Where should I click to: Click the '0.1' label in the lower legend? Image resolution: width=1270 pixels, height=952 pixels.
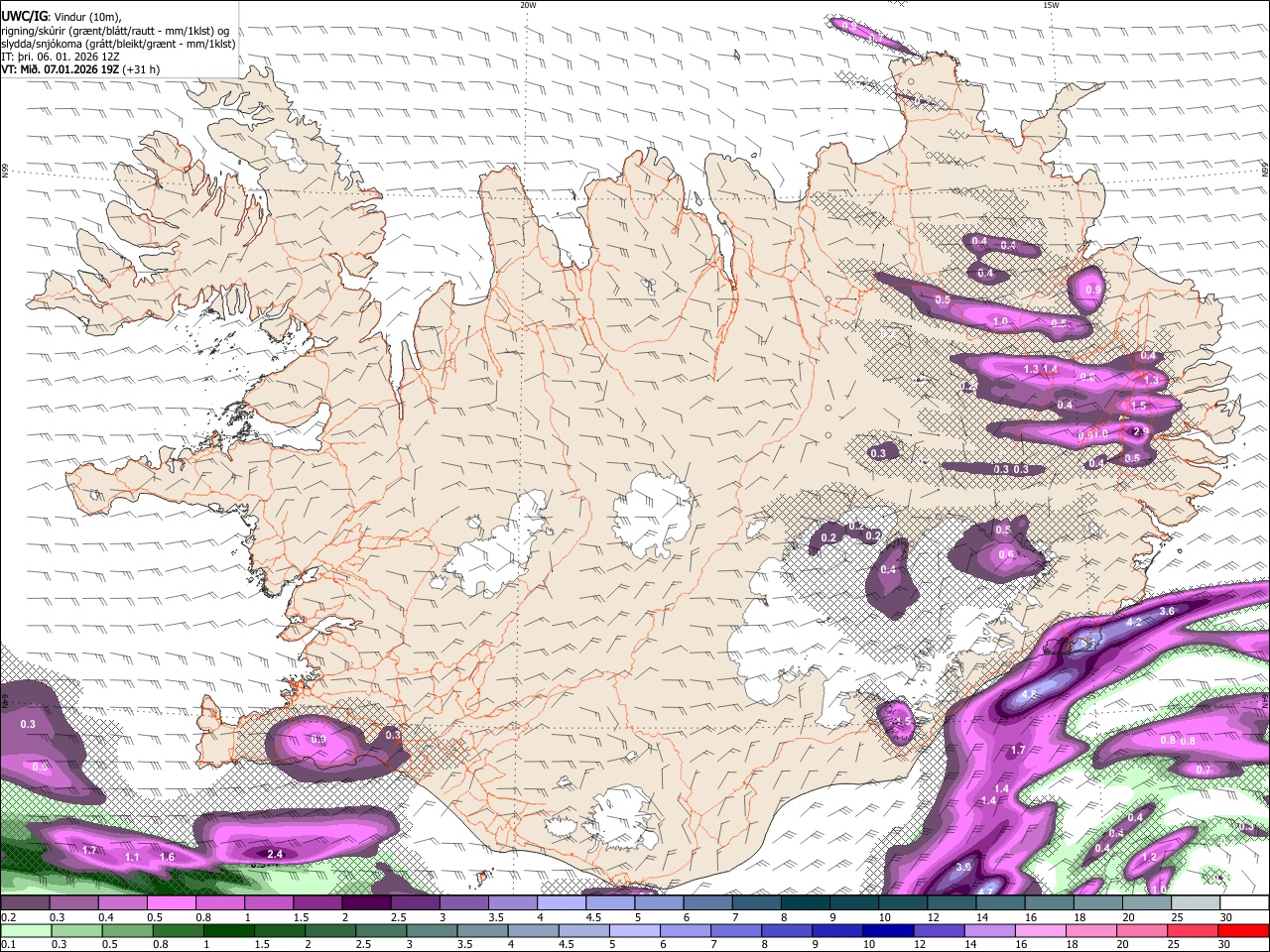tap(7, 944)
